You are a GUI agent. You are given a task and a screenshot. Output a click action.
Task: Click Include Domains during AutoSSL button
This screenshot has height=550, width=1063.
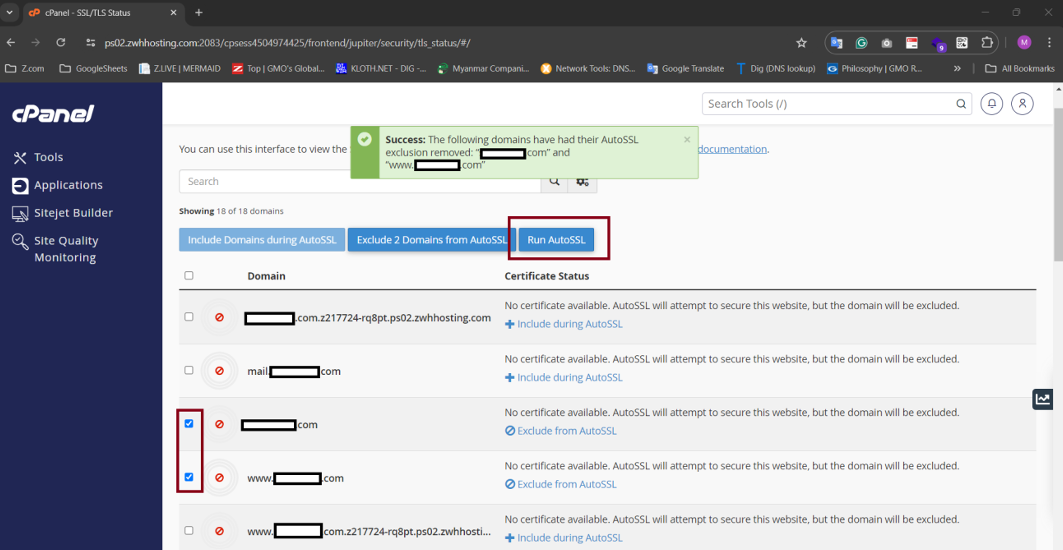point(262,240)
